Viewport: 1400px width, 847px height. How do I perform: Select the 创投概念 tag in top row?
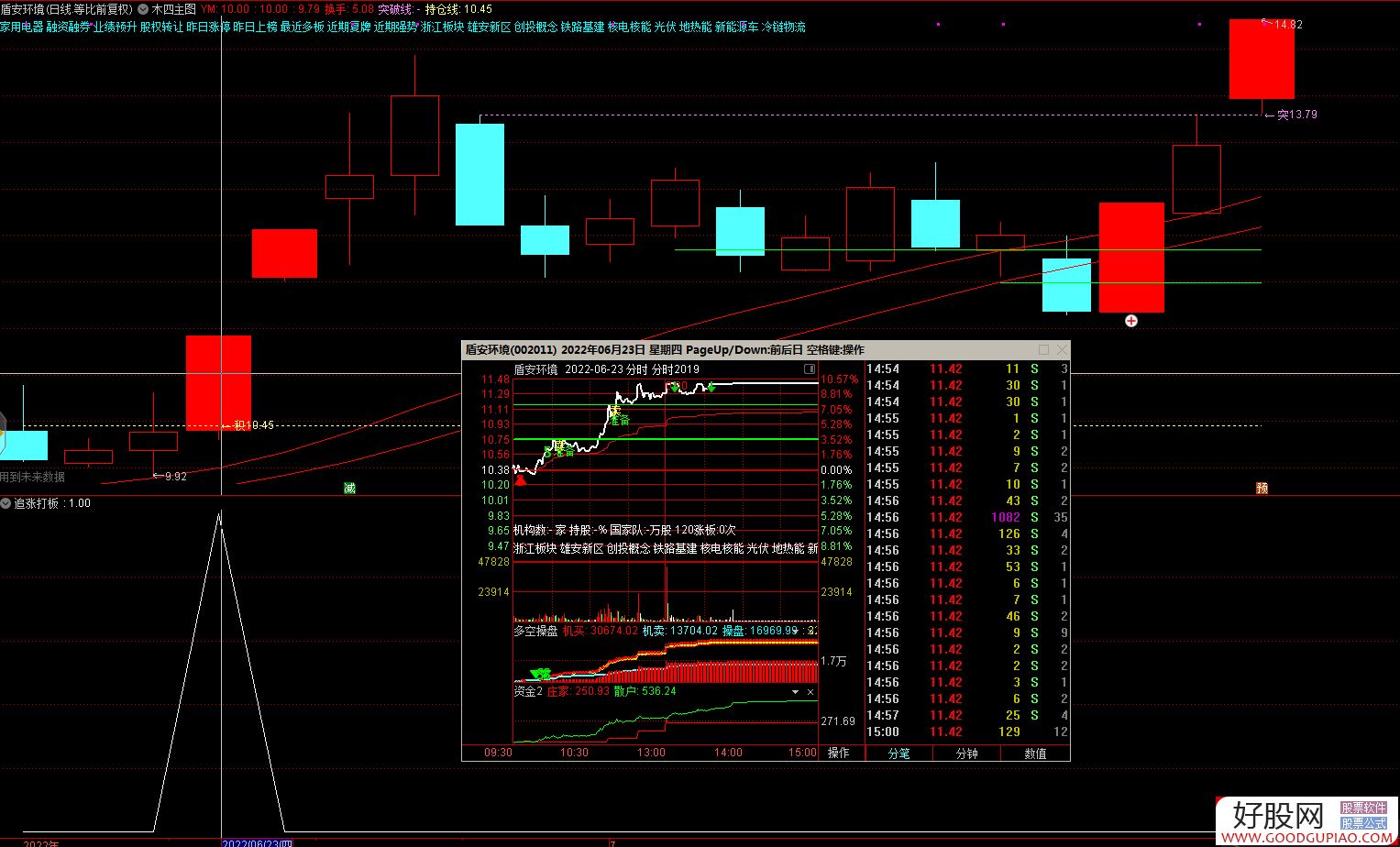(536, 27)
